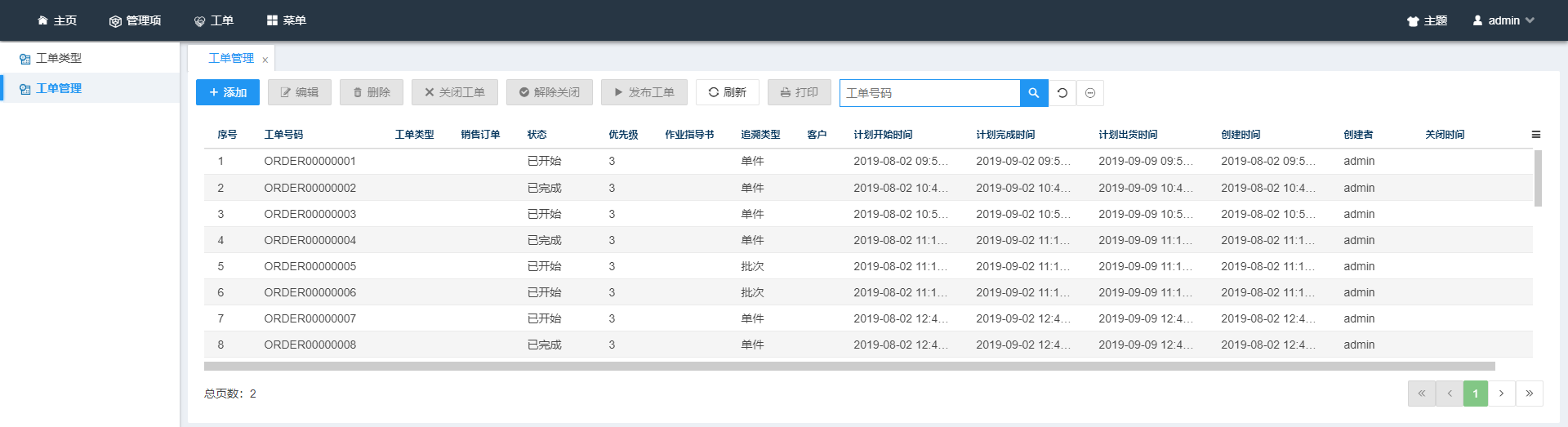Close the 工单管理 tab

[x=265, y=60]
